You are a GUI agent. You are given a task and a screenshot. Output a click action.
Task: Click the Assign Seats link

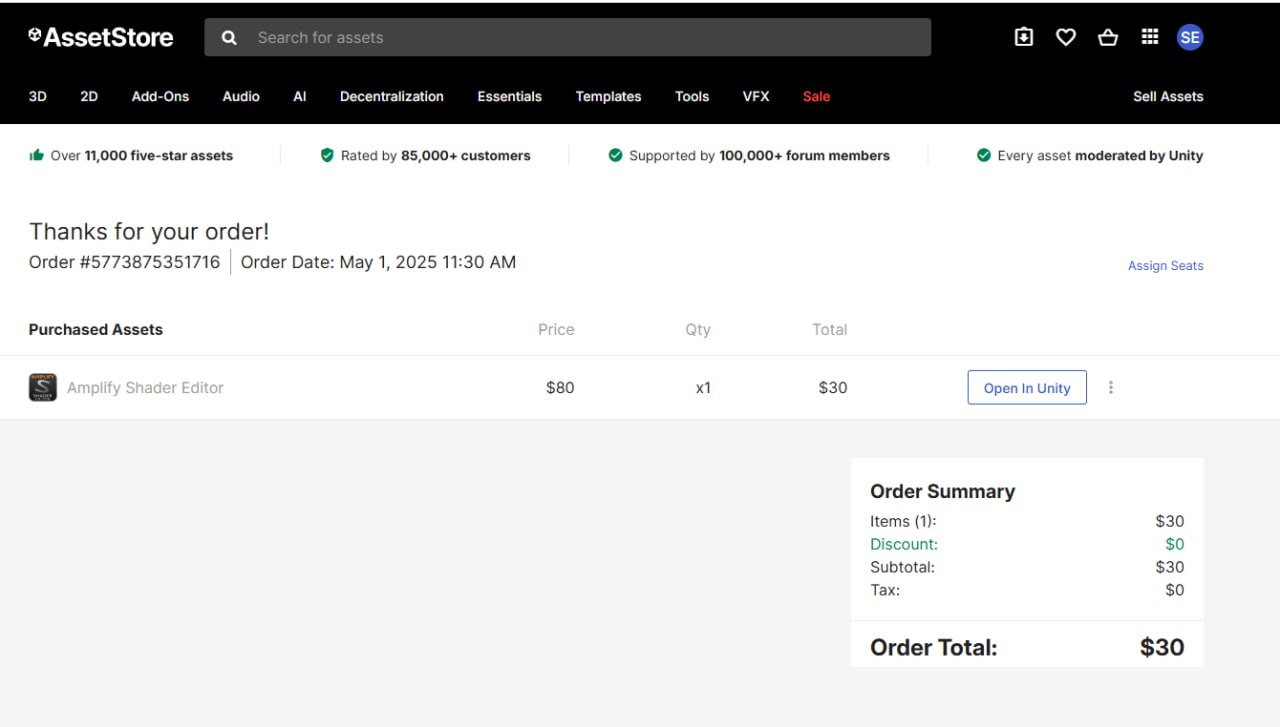[x=1165, y=266]
